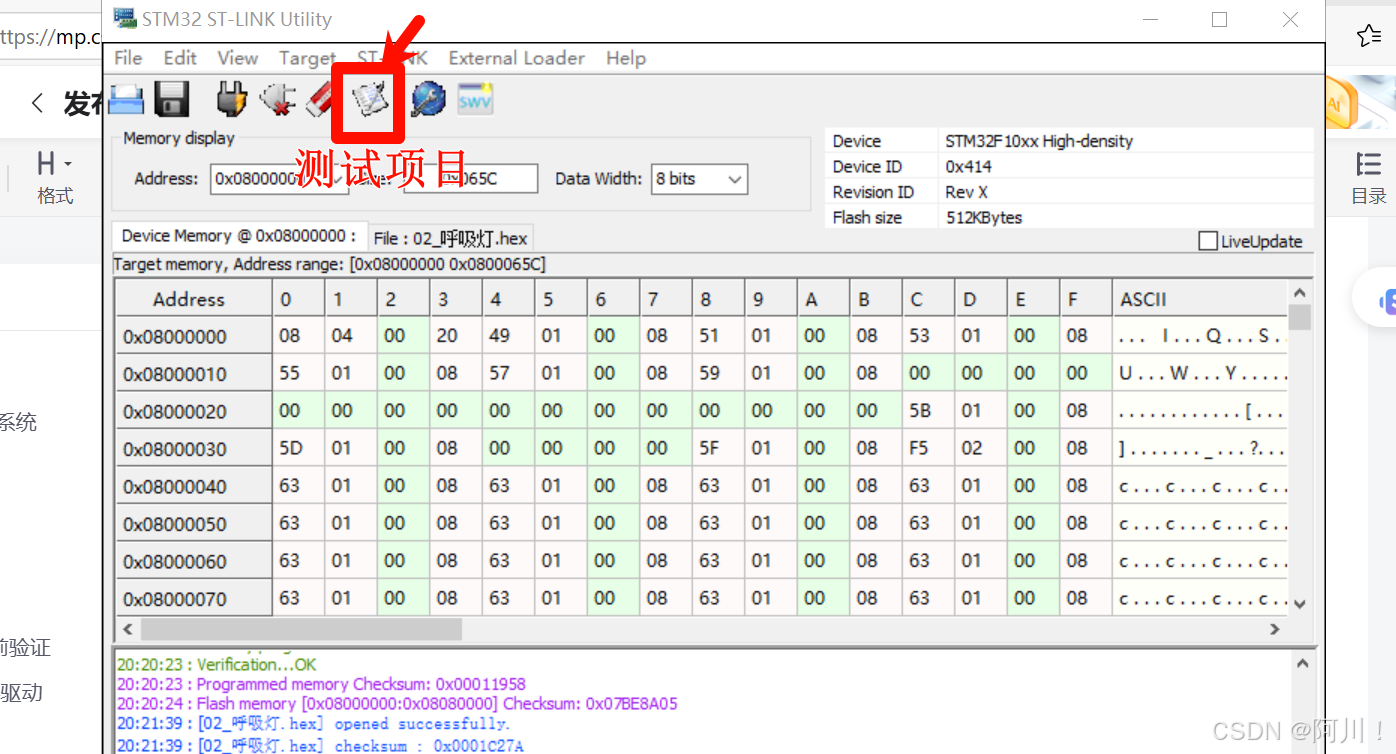Click the horizontal scrollbar left arrow
The image size is (1396, 754).
click(127, 629)
